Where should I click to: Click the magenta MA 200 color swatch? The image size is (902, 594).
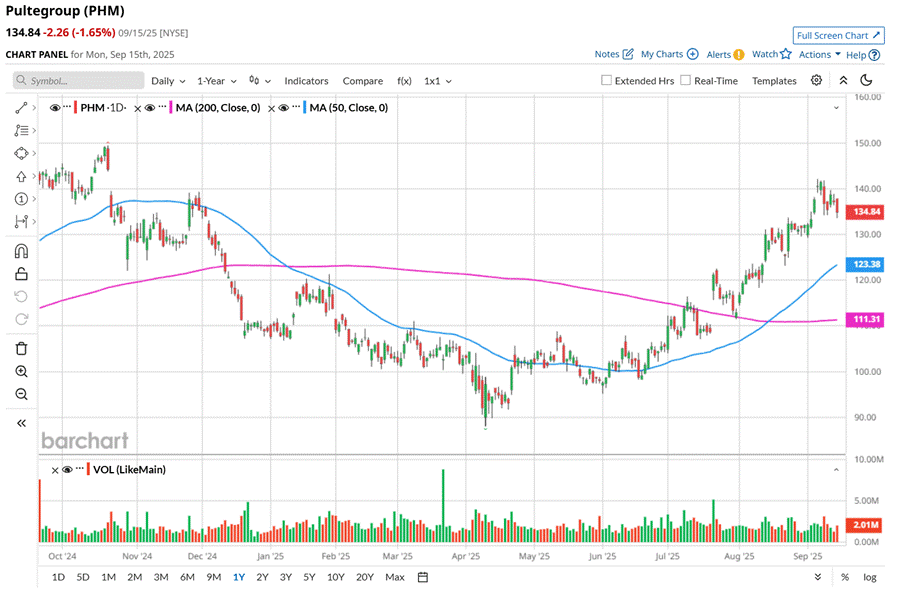point(171,108)
